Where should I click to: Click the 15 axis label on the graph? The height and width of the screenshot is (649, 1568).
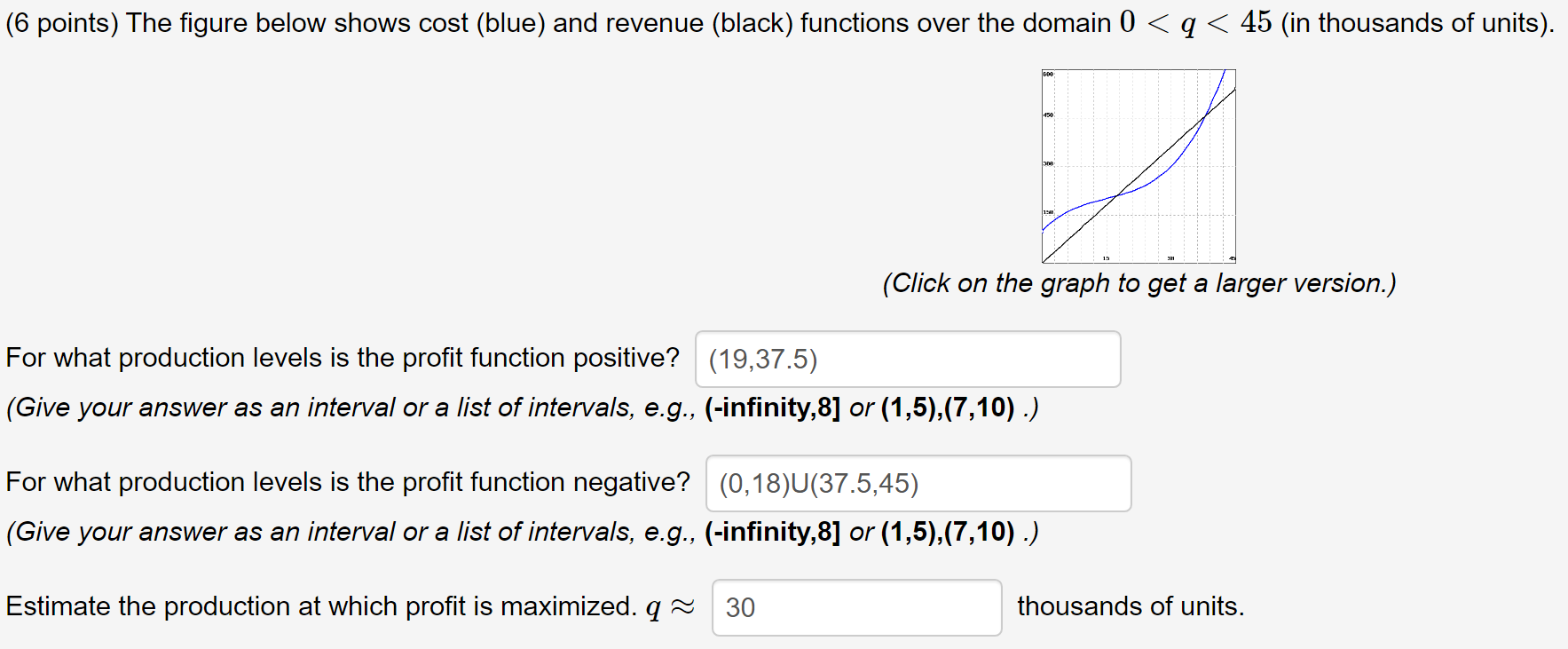coord(1106,257)
